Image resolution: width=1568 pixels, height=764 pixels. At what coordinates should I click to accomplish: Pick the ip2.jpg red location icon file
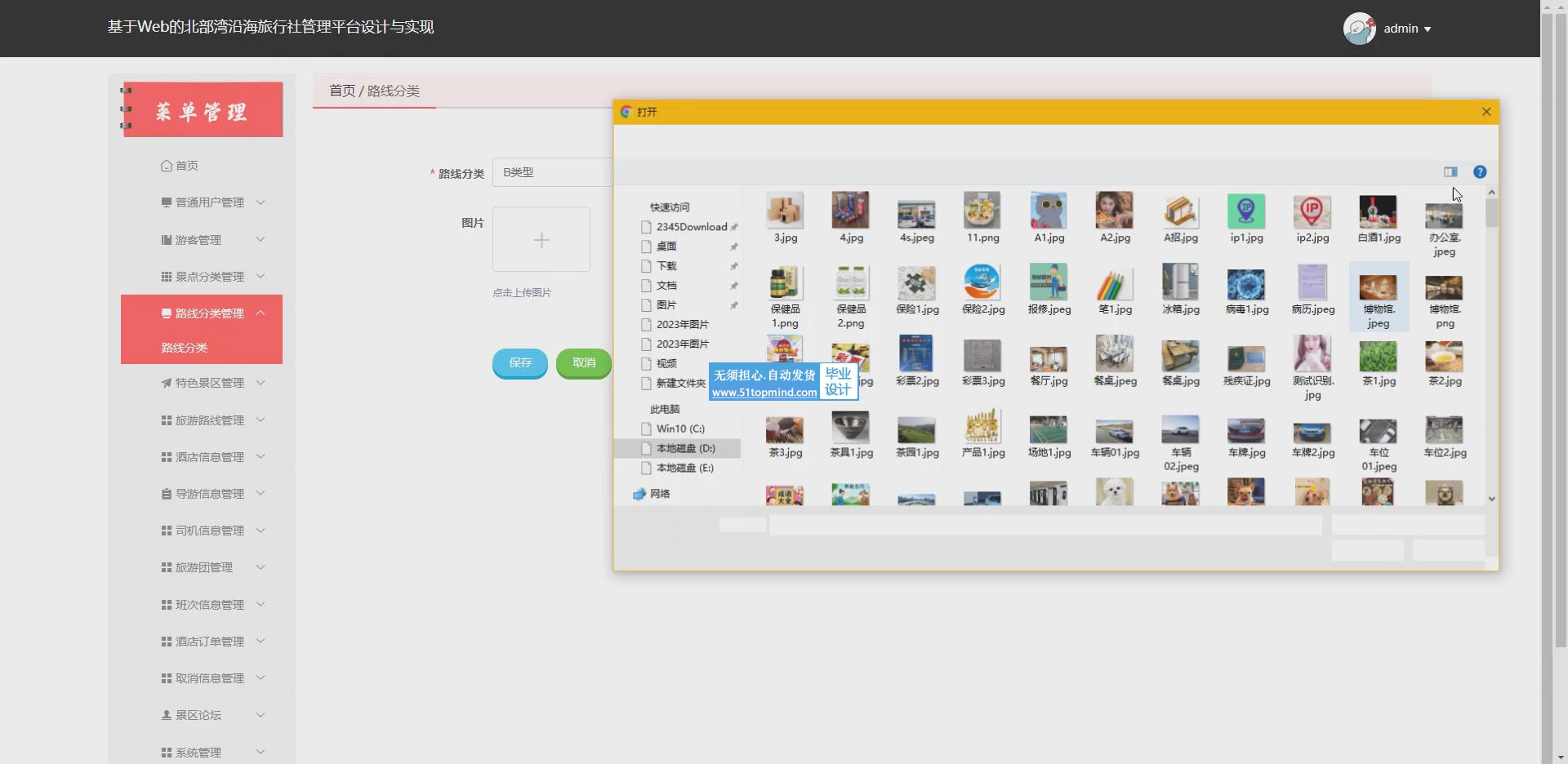tap(1312, 218)
